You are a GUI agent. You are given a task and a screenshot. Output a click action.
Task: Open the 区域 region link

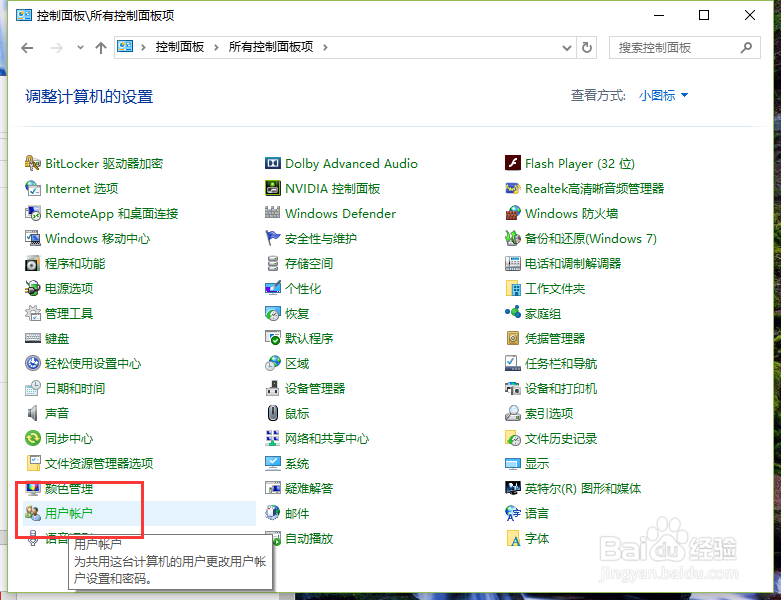297,363
